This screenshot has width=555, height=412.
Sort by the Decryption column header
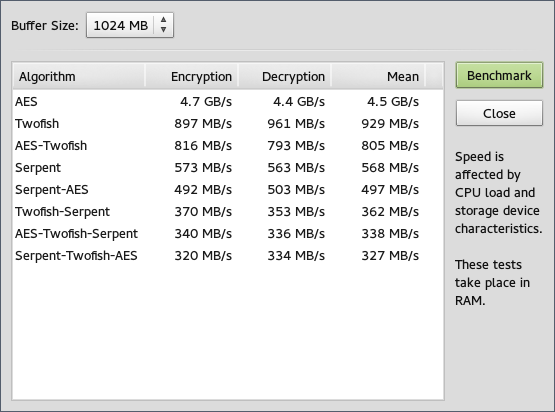(285, 76)
